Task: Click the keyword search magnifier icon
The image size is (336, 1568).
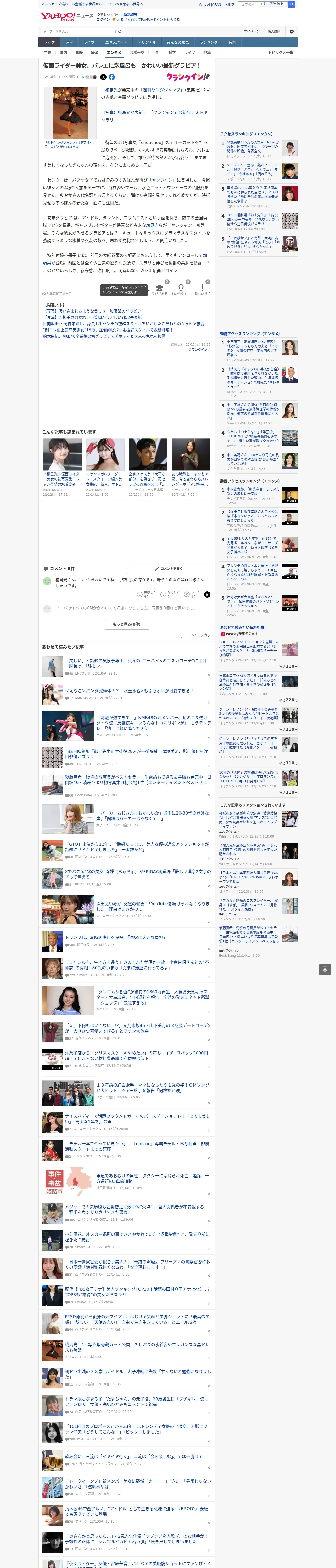Action: [120, 32]
